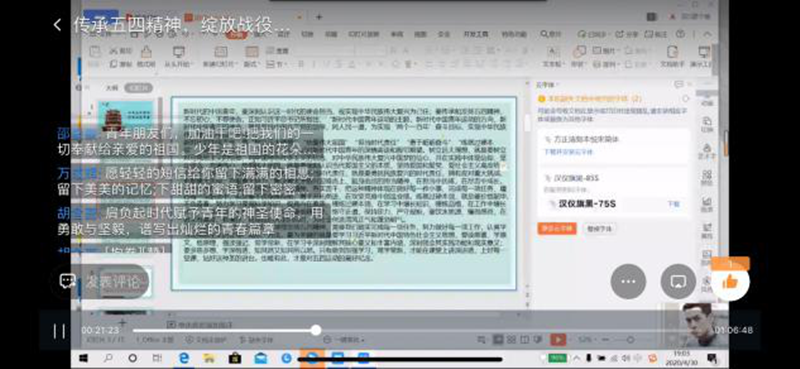Click the red slideshow play icon
This screenshot has width=800, height=369.
558,339
